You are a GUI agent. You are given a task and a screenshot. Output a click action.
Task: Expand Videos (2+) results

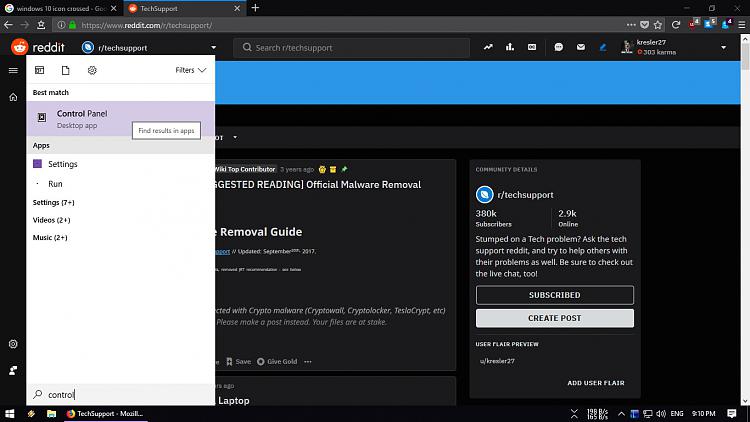pos(51,220)
